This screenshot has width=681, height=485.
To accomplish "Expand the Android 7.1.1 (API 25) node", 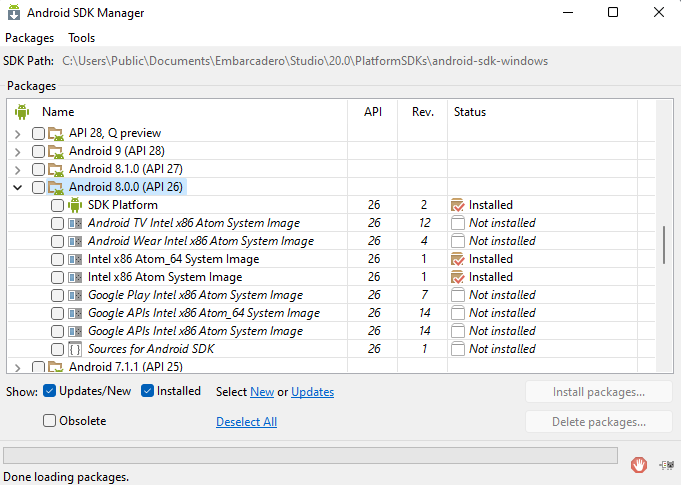I will [17, 368].
